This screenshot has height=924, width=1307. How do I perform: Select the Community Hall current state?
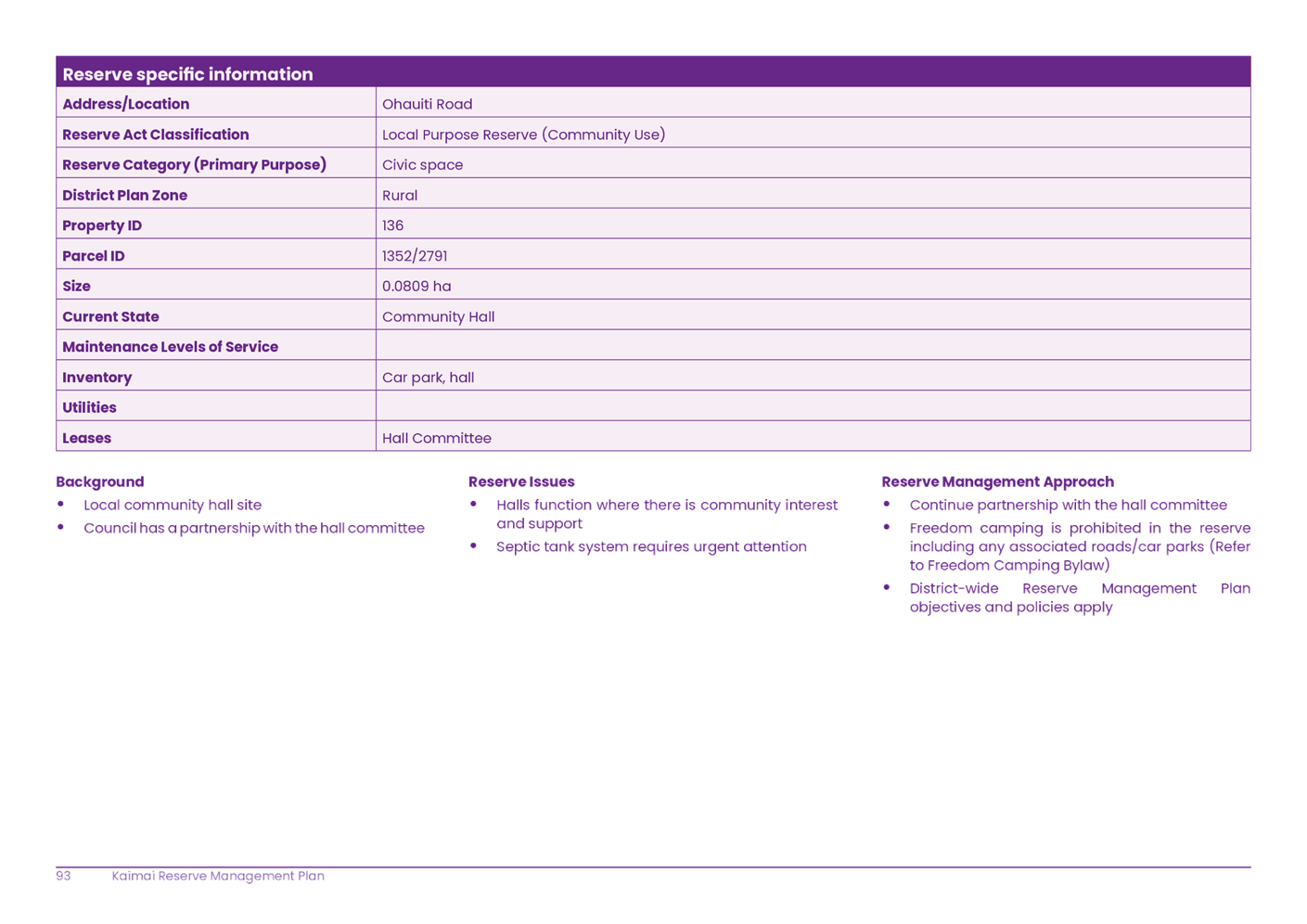click(438, 316)
